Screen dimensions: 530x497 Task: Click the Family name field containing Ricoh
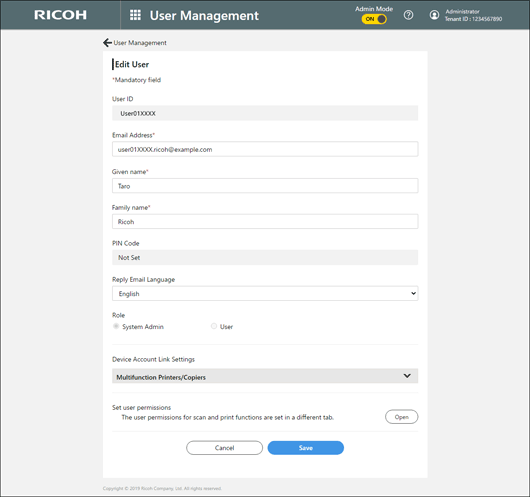[265, 221]
